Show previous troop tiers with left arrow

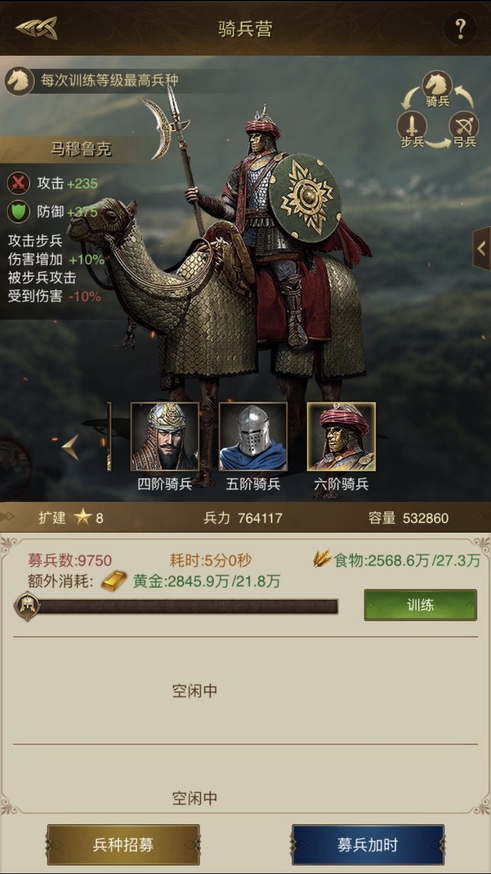[70, 447]
